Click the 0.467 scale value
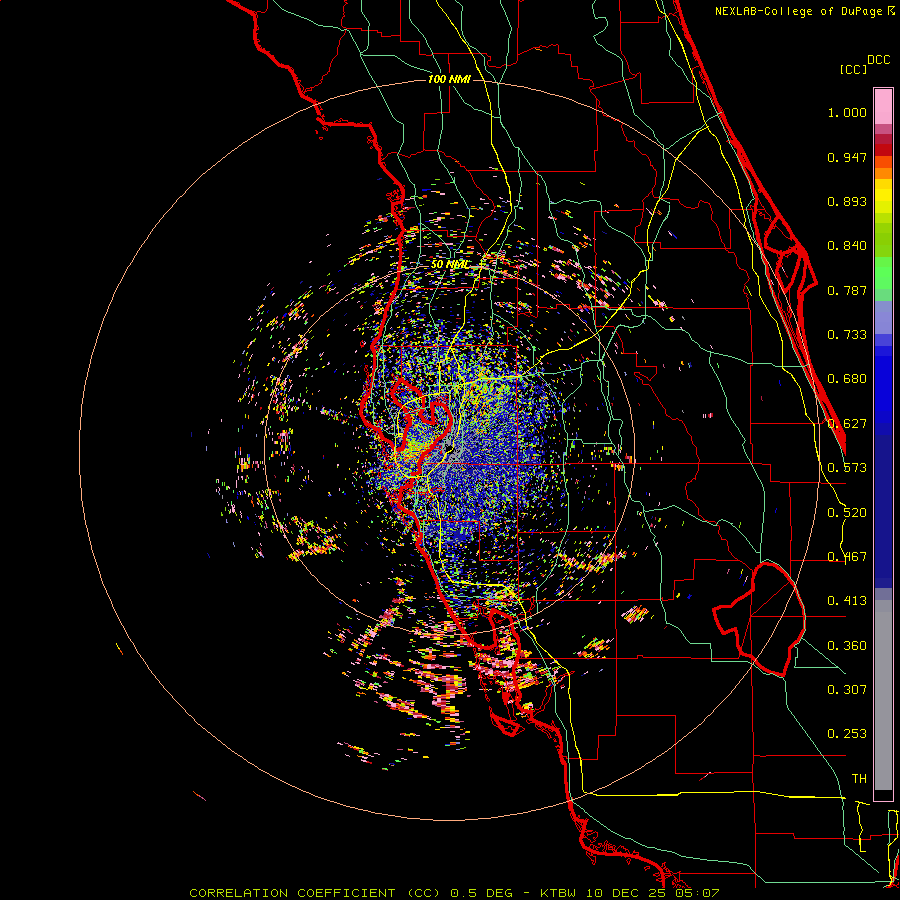 click(x=847, y=557)
